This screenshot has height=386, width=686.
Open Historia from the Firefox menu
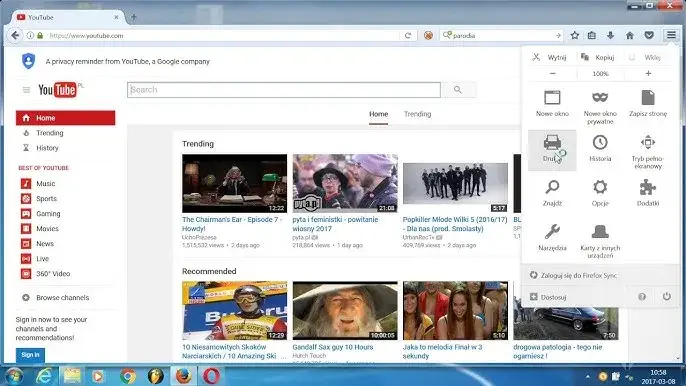click(x=600, y=149)
